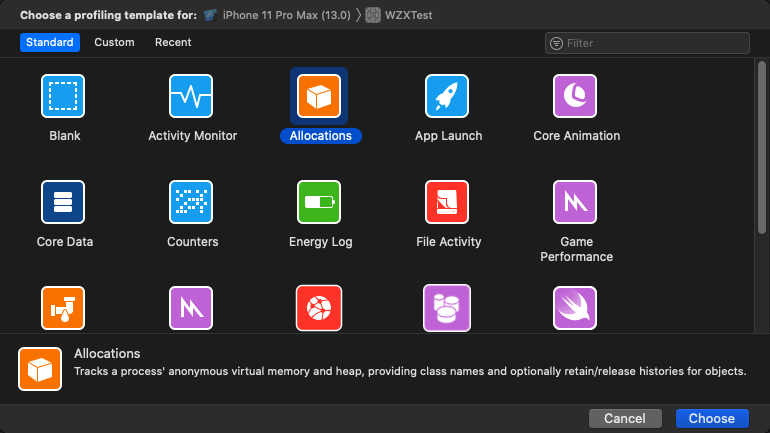Screen dimensions: 770x433
Task: Select the App Launch rocket icon
Action: pos(447,96)
